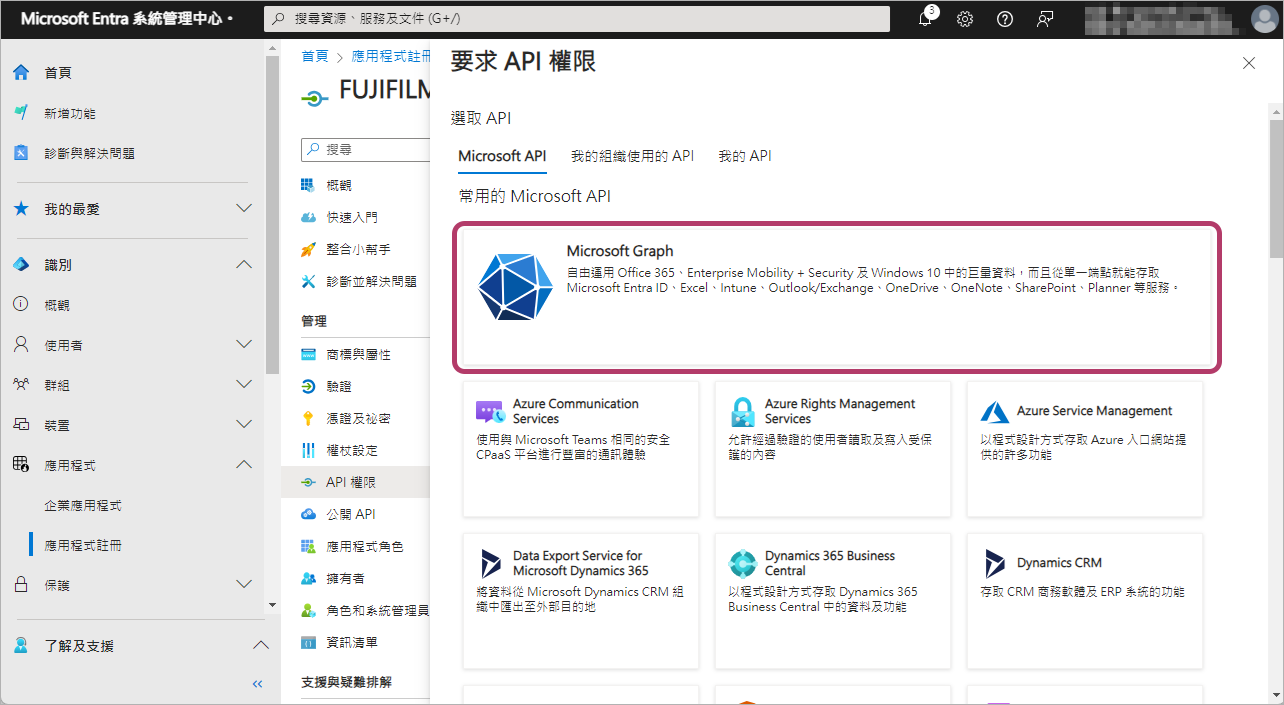1284x705 pixels.
Task: Click 識別 diamond icon
Action: pos(21,265)
